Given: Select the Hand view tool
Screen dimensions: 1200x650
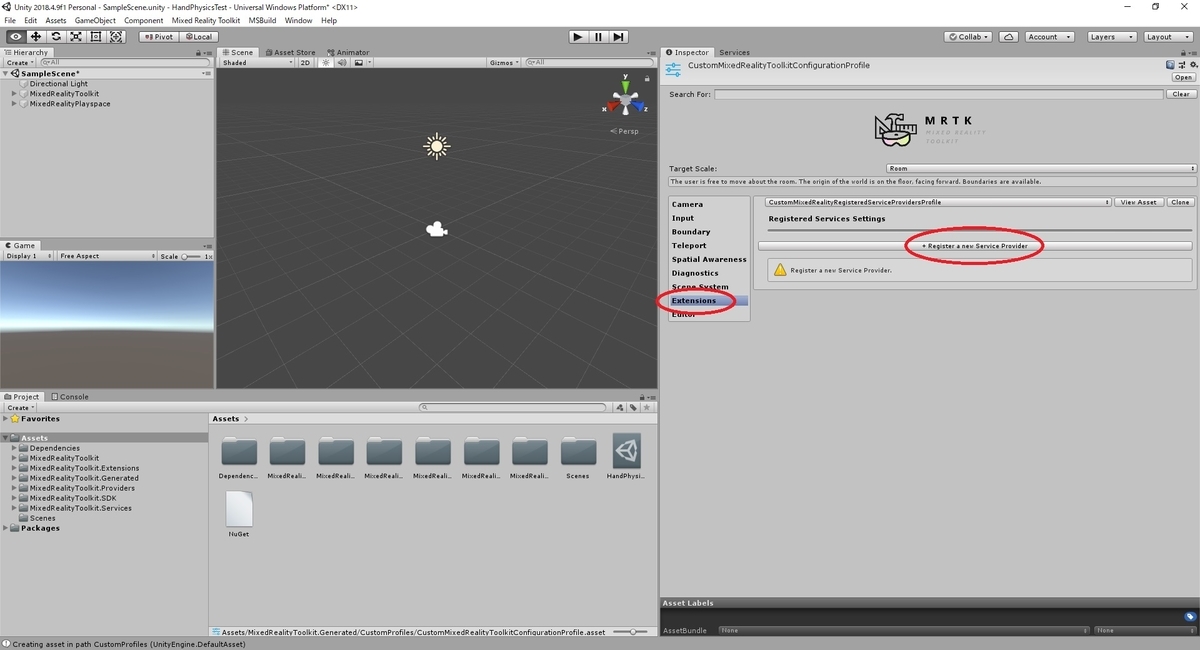Looking at the screenshot, I should click(15, 37).
